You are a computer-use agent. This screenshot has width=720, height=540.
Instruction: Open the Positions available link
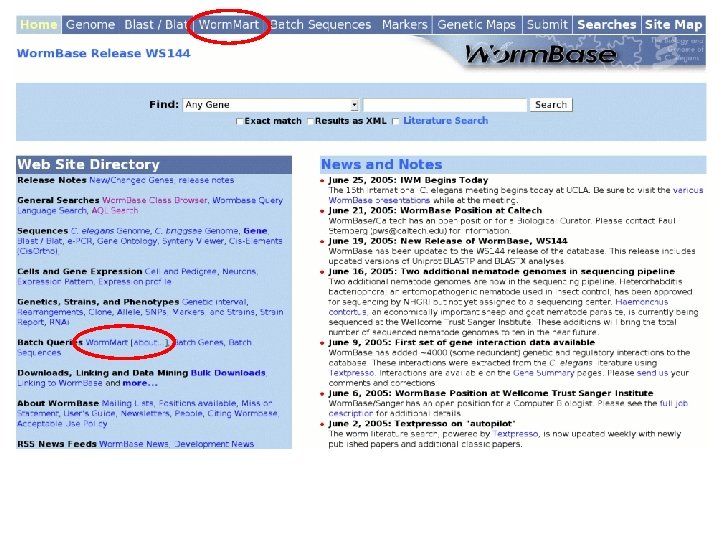197,403
